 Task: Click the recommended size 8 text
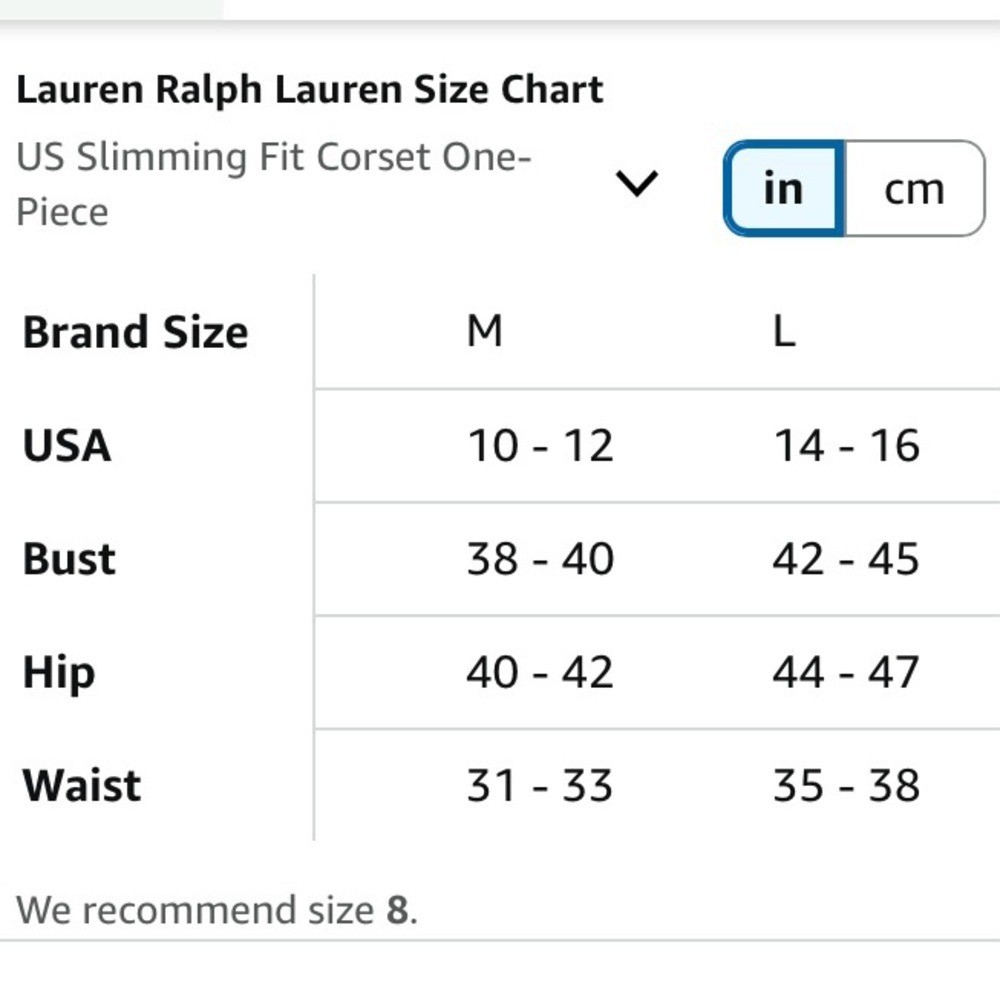[x=217, y=909]
